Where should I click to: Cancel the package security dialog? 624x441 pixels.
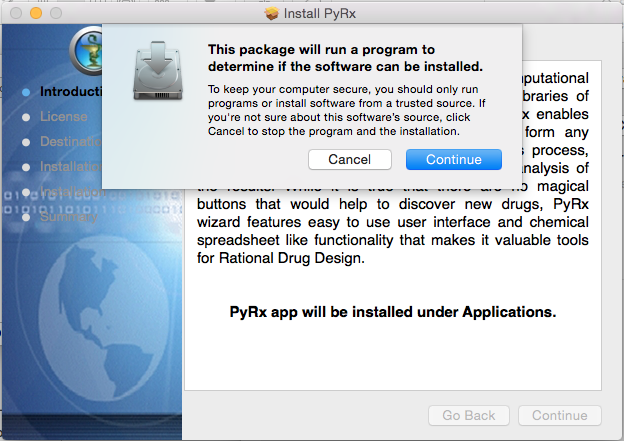(x=350, y=160)
